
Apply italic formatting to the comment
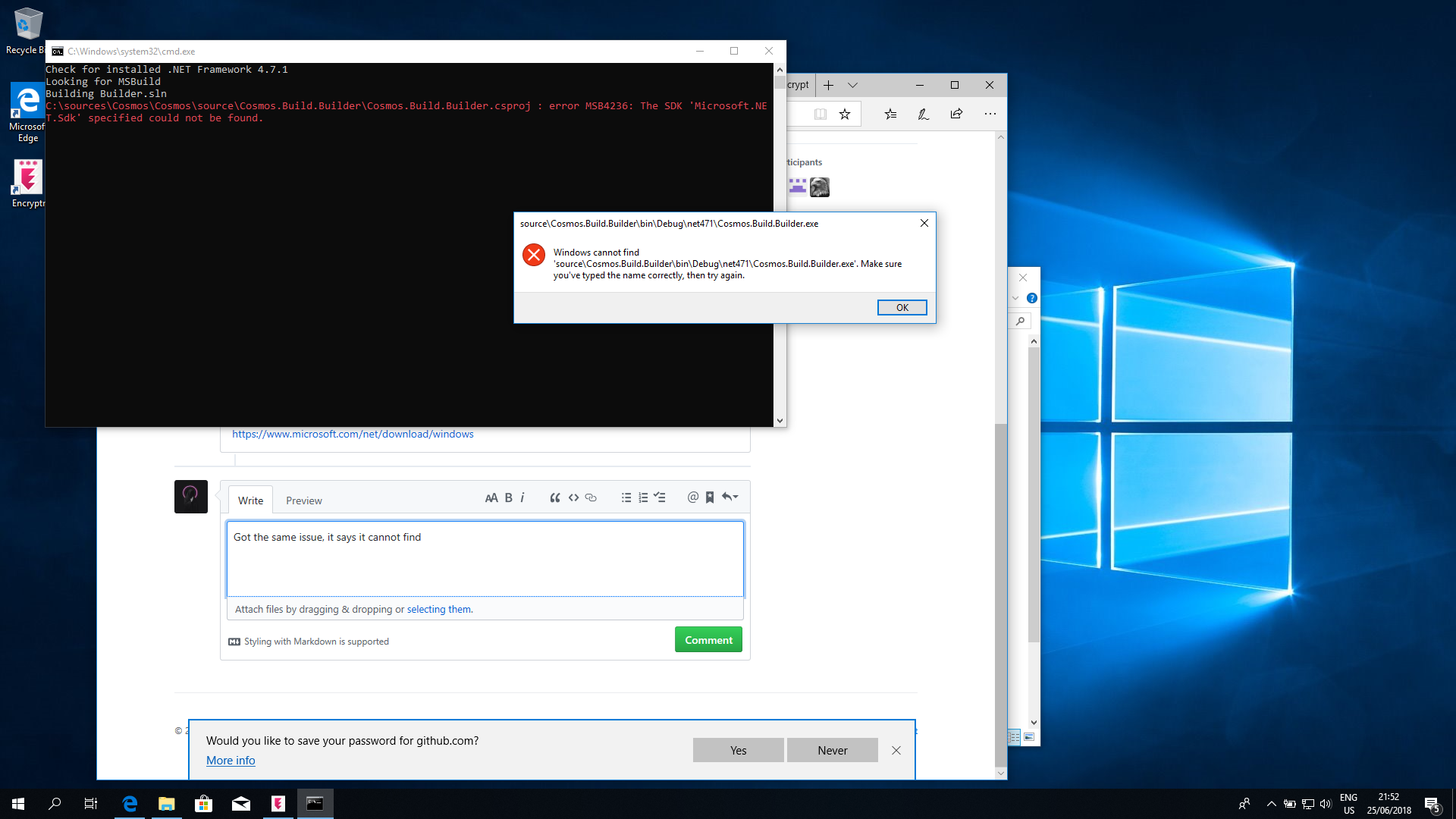522,497
